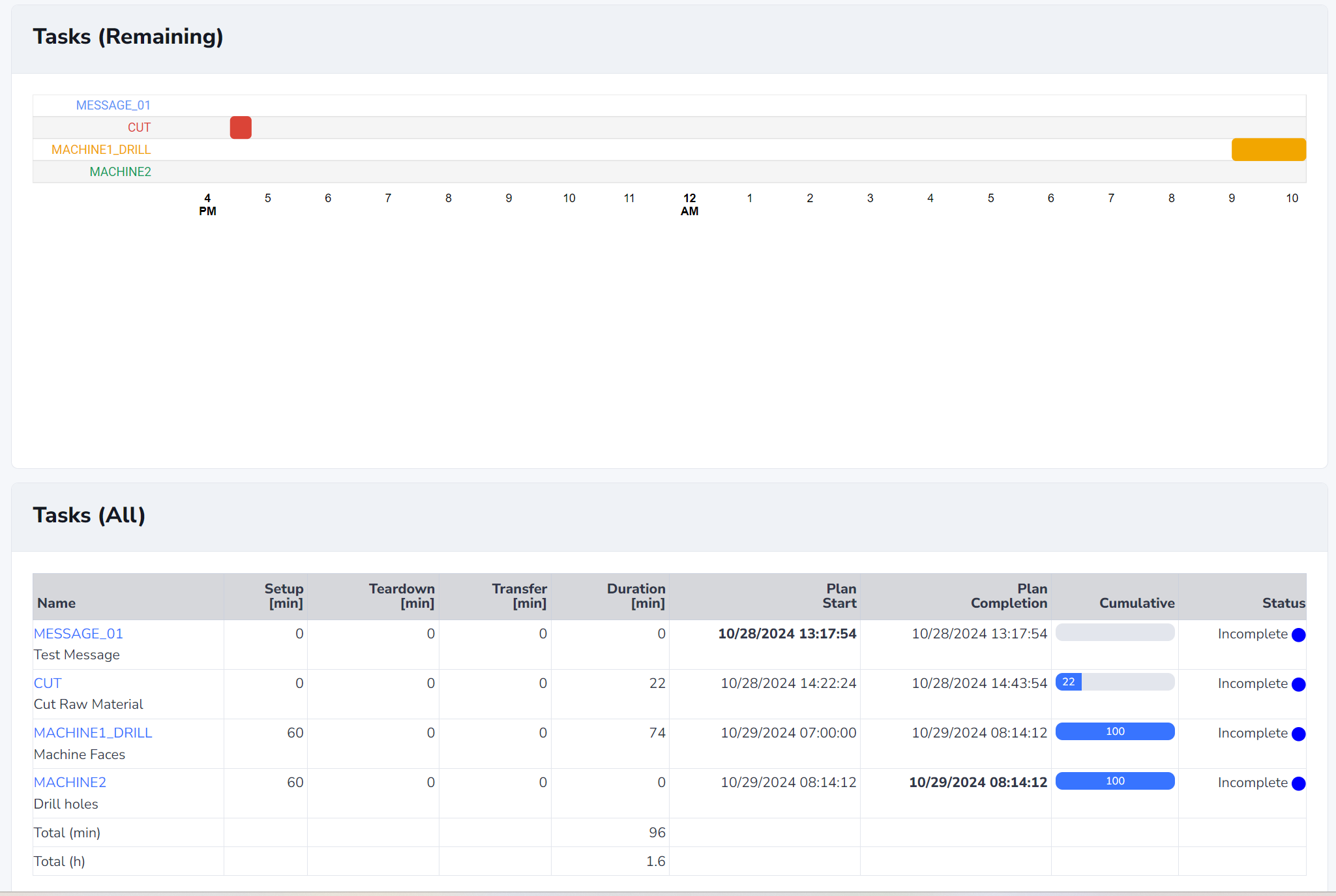This screenshot has height=896, width=1336.
Task: Click the red CUT bar in Gantt chart
Action: pyautogui.click(x=241, y=127)
